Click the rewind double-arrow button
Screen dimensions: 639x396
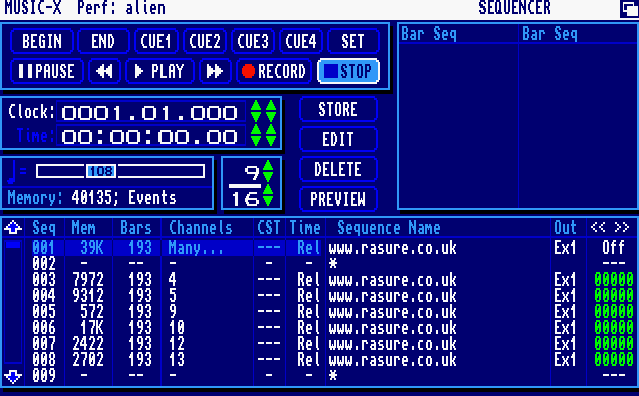(x=104, y=71)
